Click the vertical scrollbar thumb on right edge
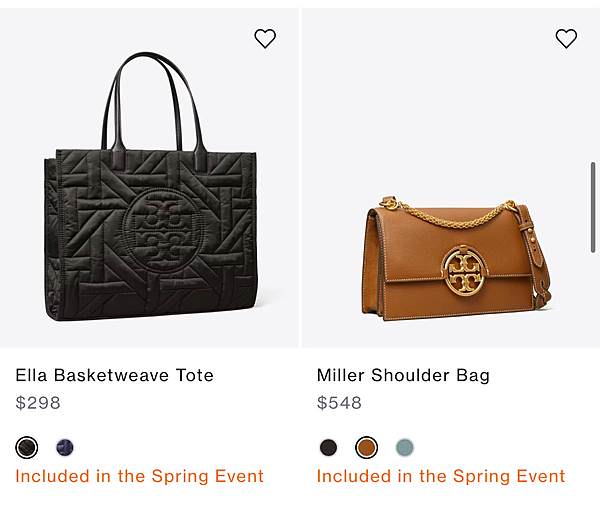This screenshot has height=505, width=600. click(x=593, y=207)
